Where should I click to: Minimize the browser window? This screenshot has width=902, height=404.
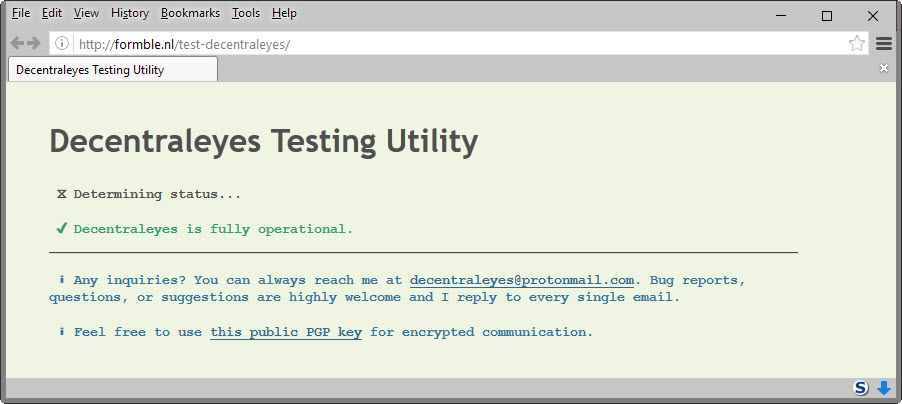pyautogui.click(x=780, y=16)
